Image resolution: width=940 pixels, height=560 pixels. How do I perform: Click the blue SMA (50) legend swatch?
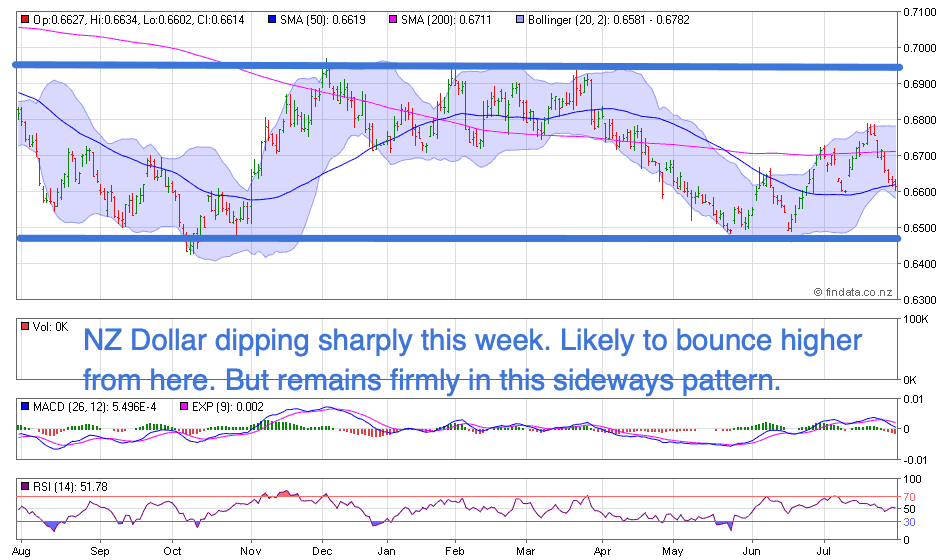pyautogui.click(x=272, y=20)
